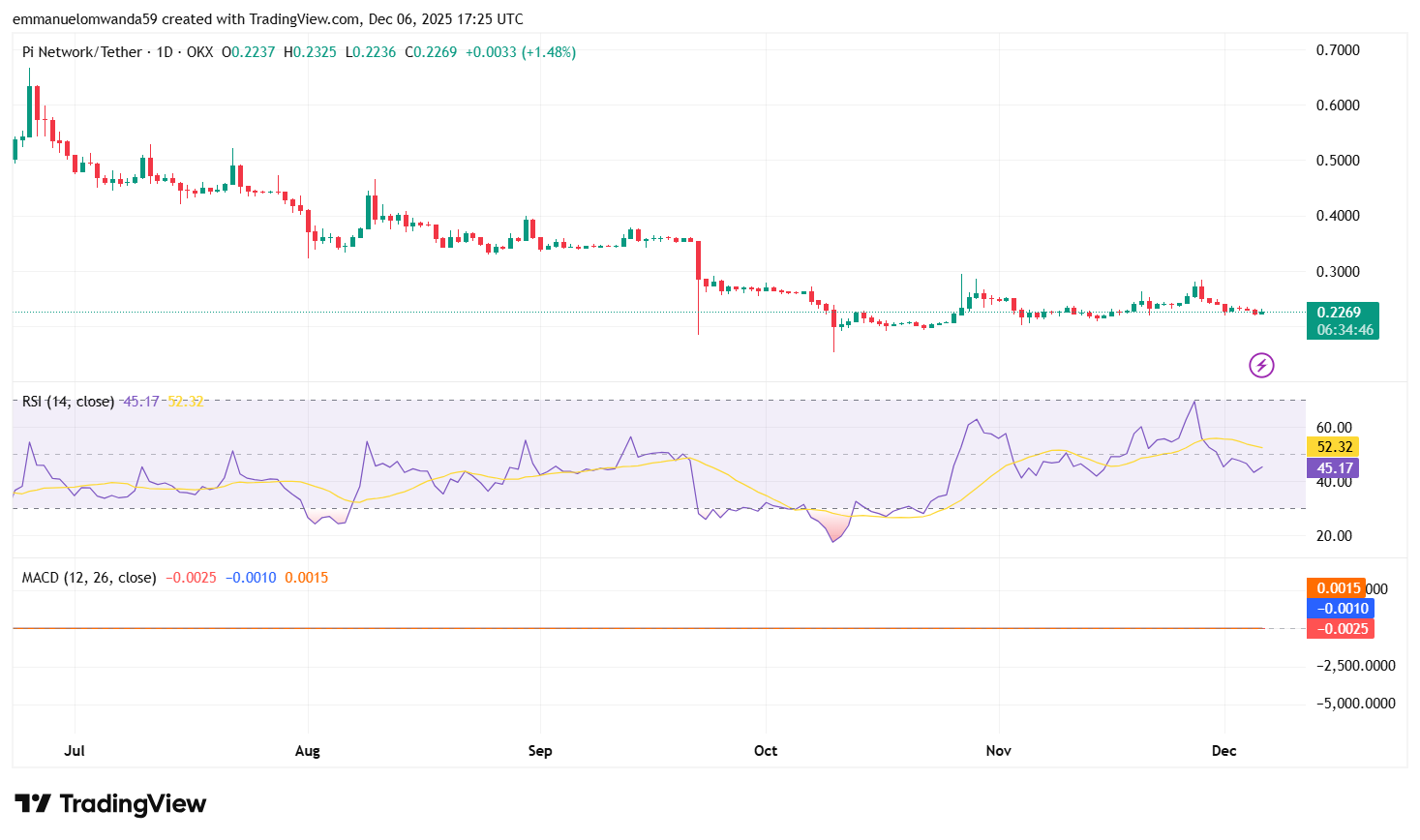The height and width of the screenshot is (840, 1420).
Task: Click the yellow 52.32 RSI value label
Action: pos(1332,447)
